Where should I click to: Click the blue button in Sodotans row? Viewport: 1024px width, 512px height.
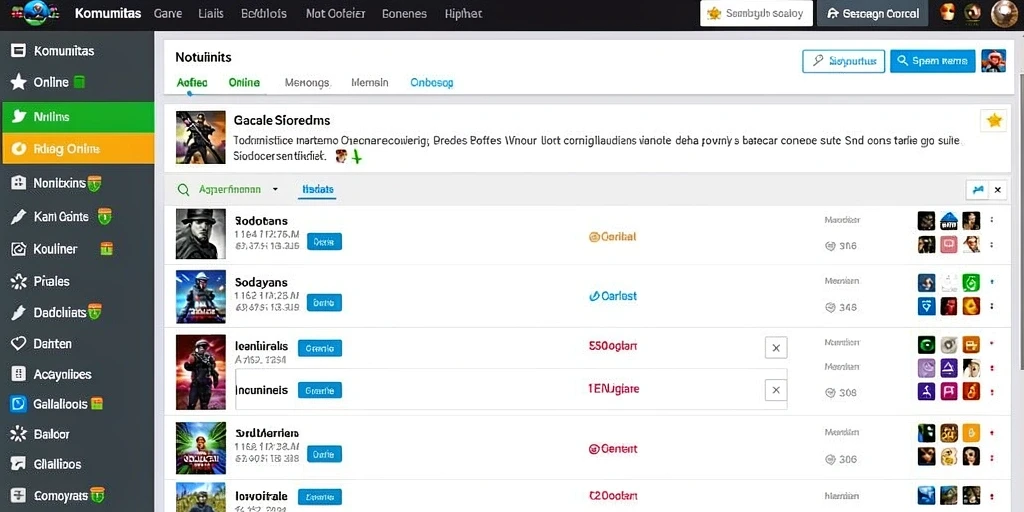click(x=324, y=242)
